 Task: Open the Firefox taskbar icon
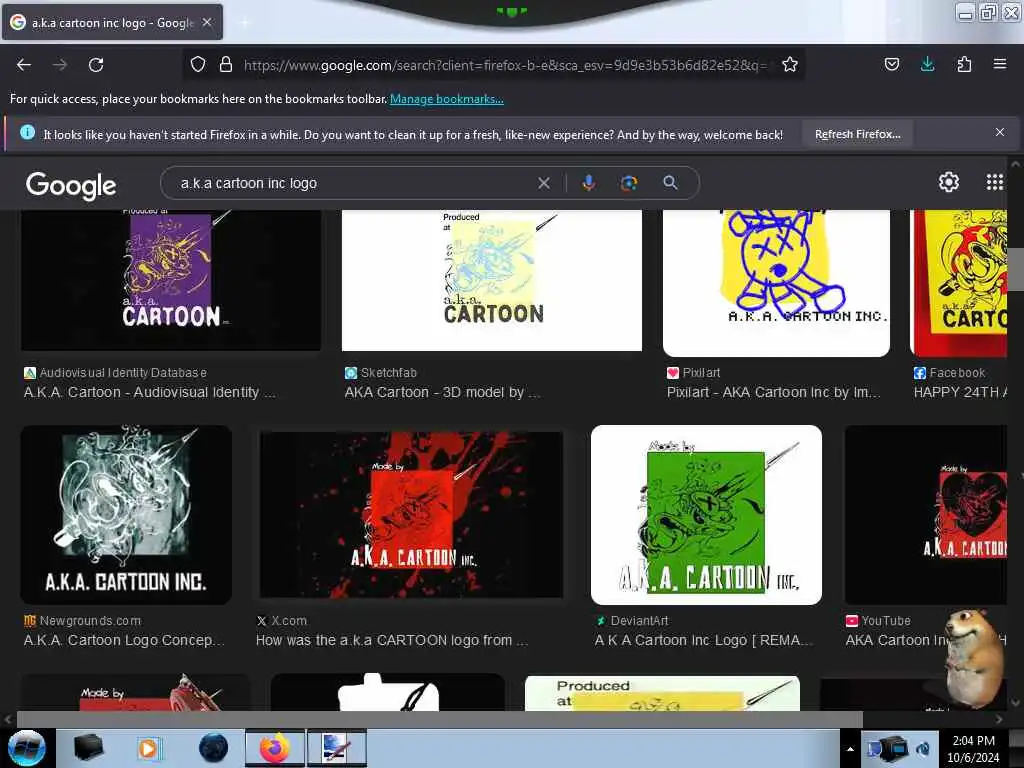(275, 748)
